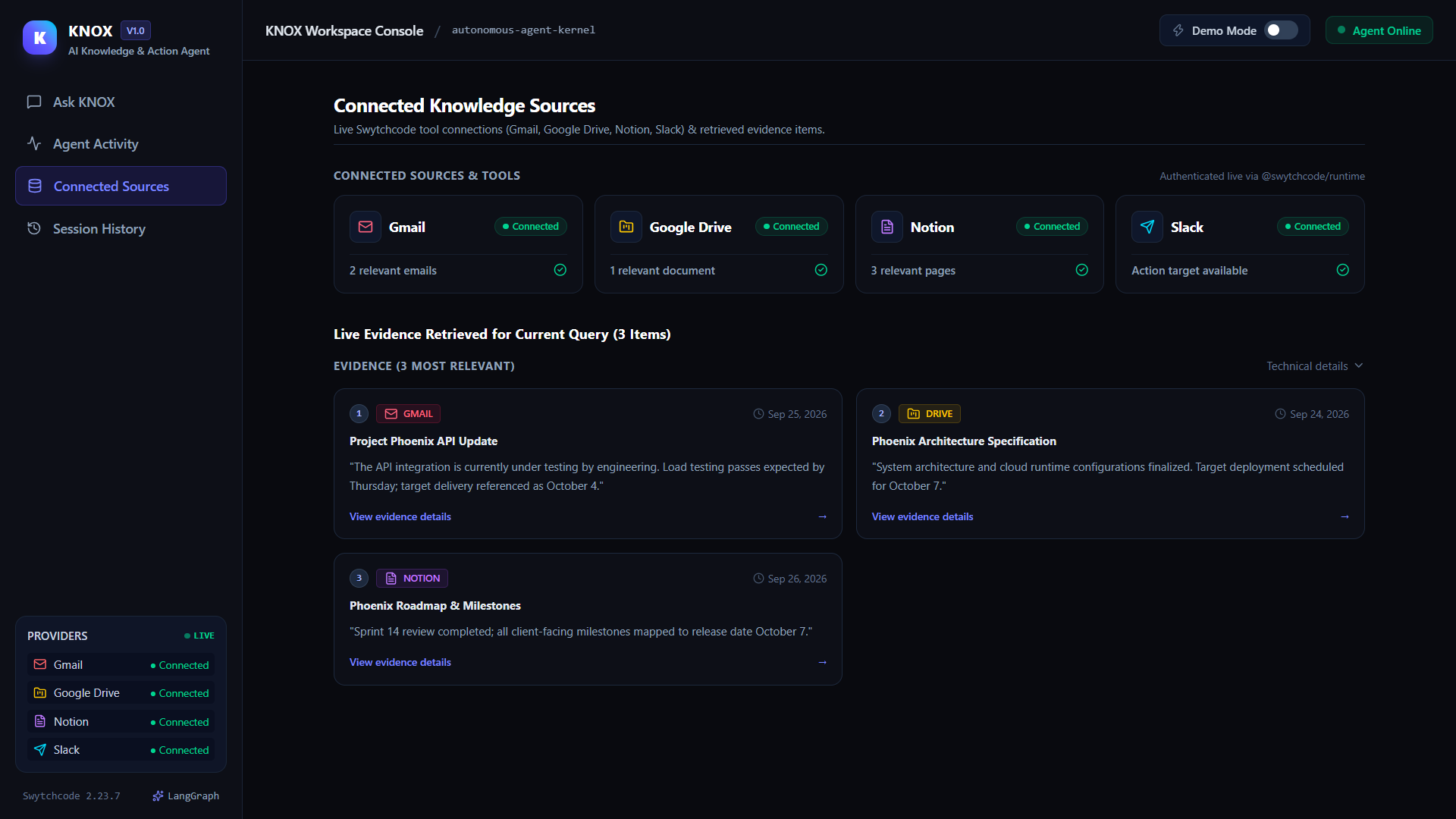Go to Agent Activity in the sidebar
The image size is (1456, 819).
tap(121, 143)
